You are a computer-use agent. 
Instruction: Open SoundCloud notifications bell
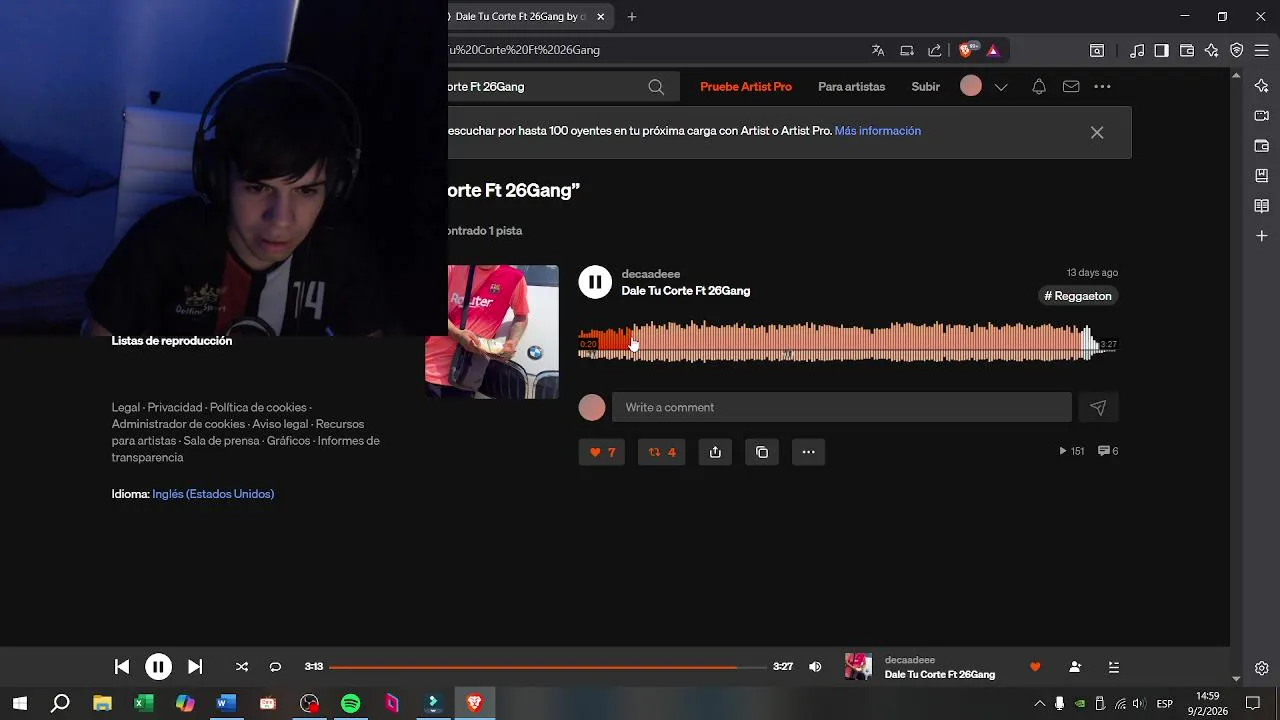tap(1039, 87)
